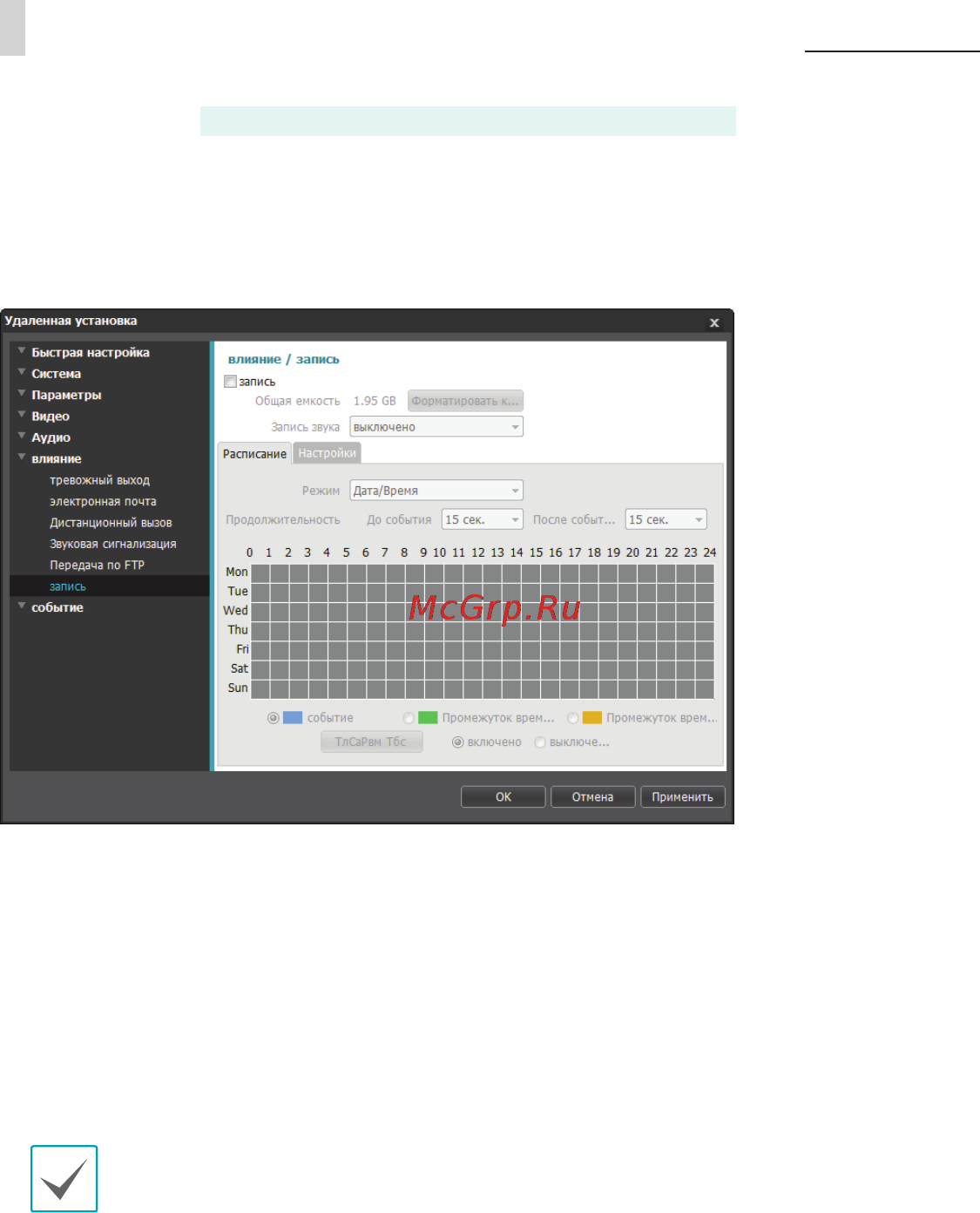This screenshot has height=1213, width=980.
Task: Open the До события duration dropdown
Action: tap(483, 519)
